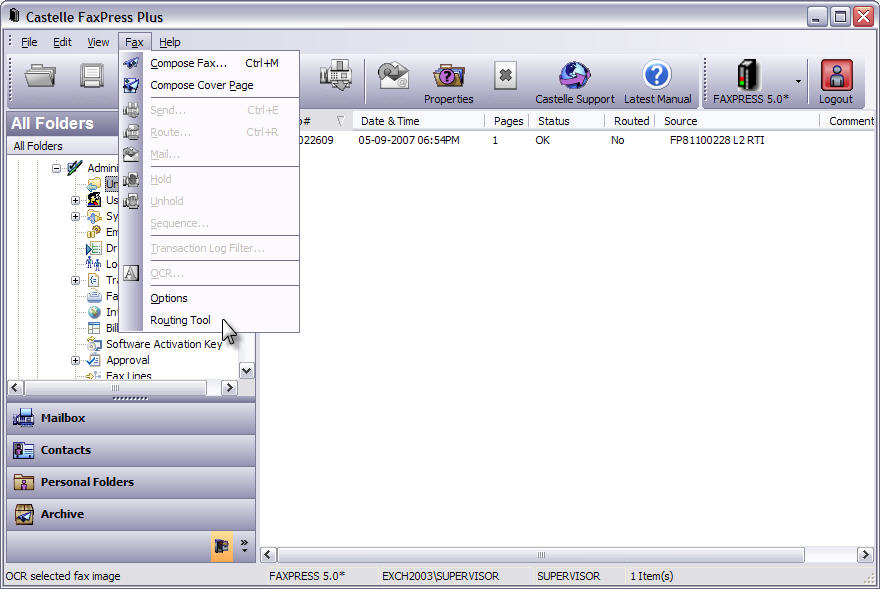Open Properties from the toolbar
The image size is (880, 589).
pos(448,82)
